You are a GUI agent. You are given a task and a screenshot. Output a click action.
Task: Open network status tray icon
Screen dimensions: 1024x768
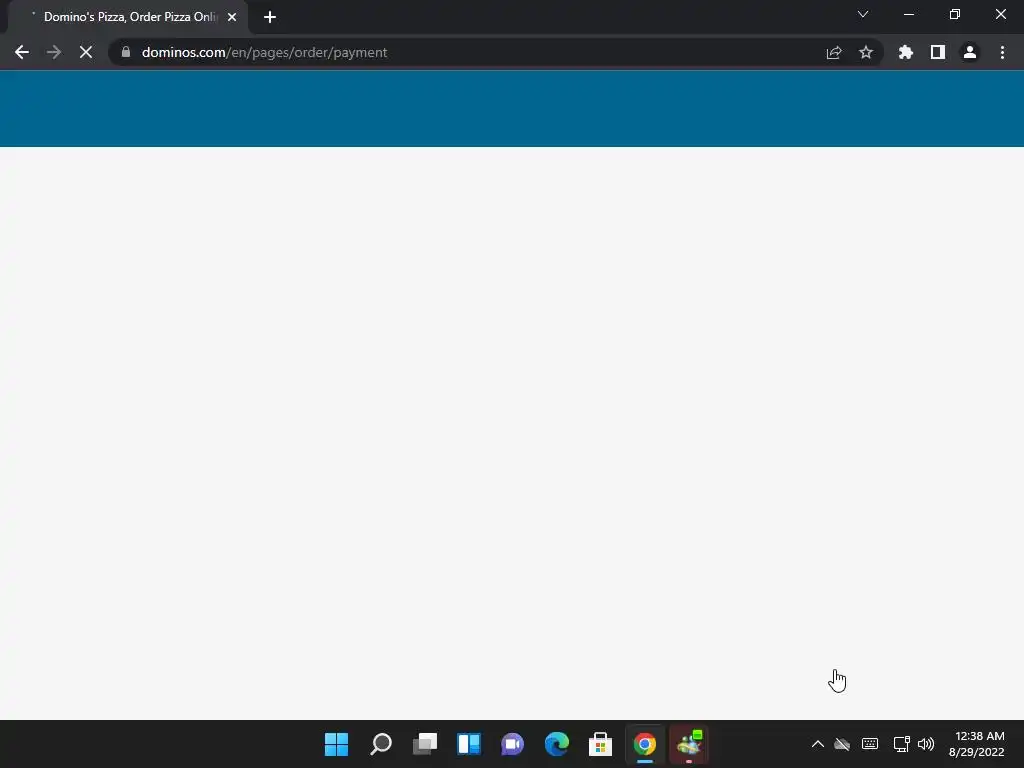901,744
